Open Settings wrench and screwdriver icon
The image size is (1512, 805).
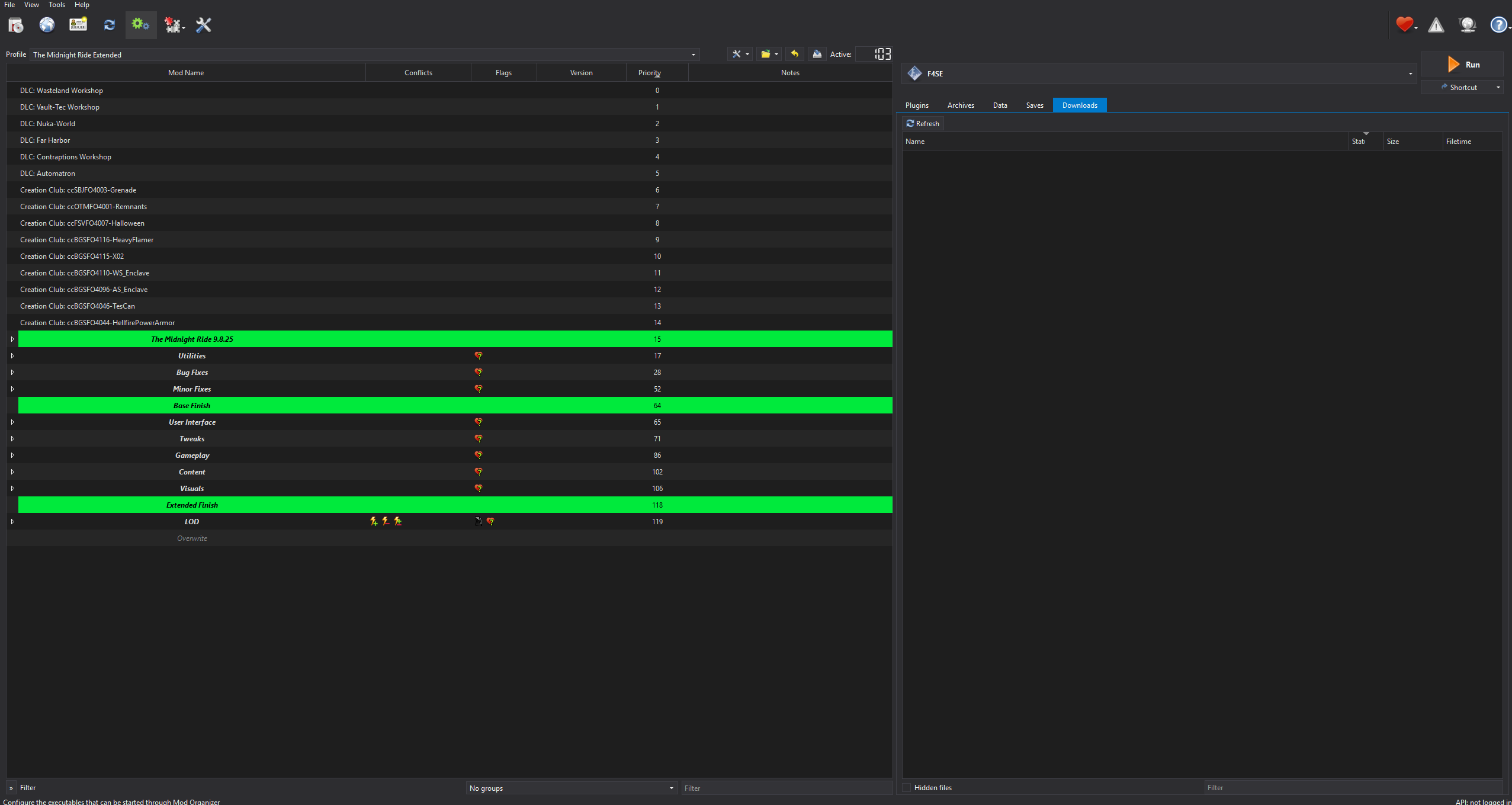click(x=204, y=25)
